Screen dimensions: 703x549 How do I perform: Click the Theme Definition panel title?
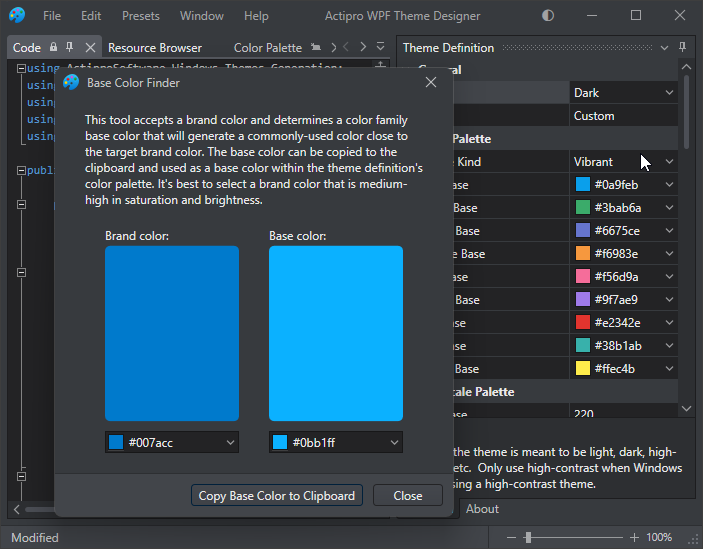point(448,48)
